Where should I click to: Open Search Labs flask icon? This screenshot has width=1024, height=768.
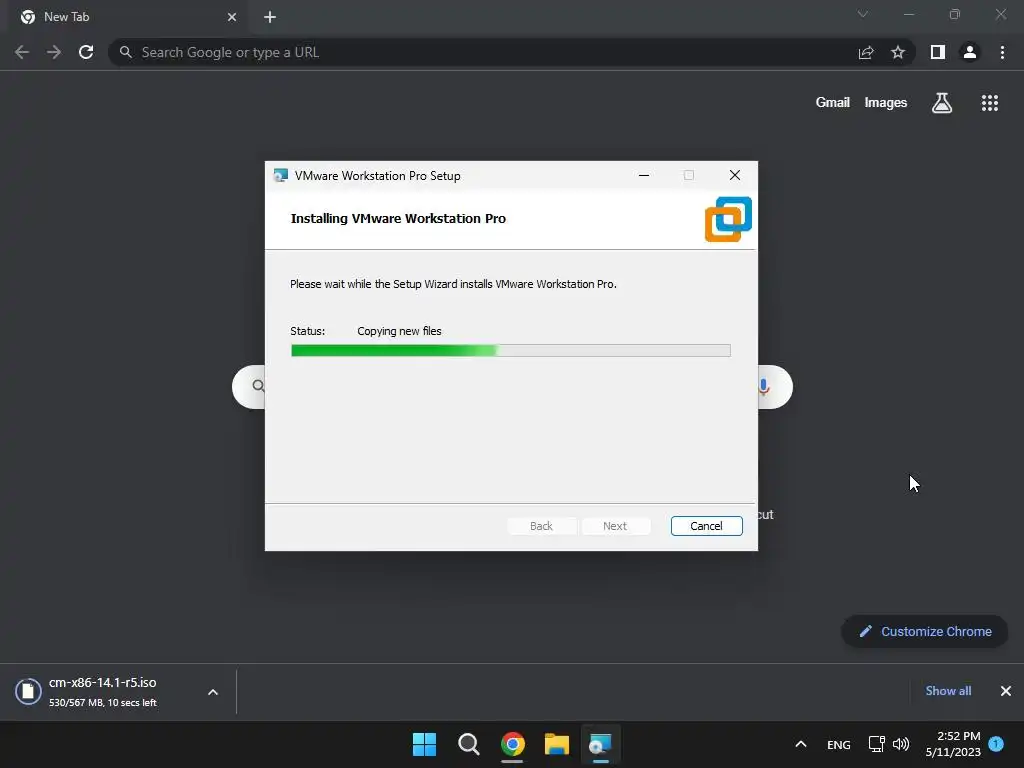942,103
